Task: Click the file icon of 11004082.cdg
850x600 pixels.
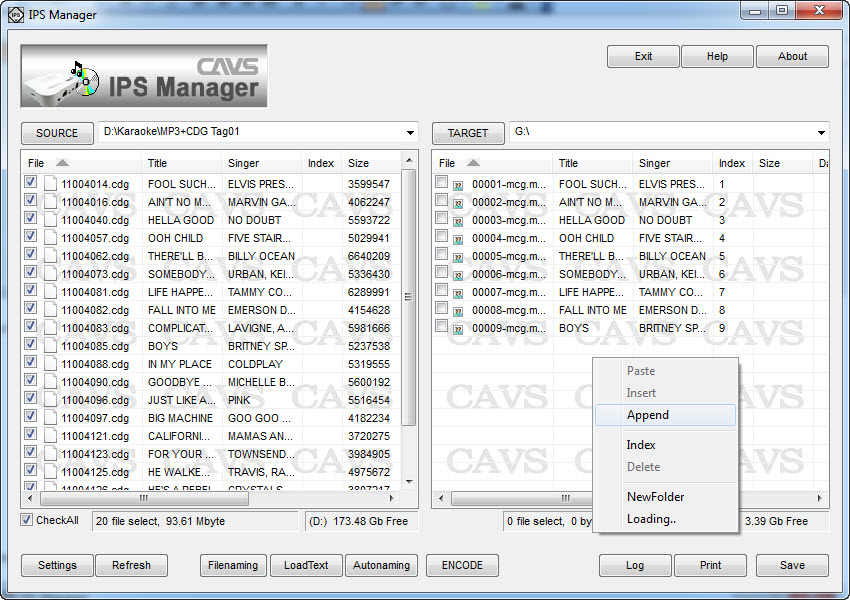Action: coord(50,310)
